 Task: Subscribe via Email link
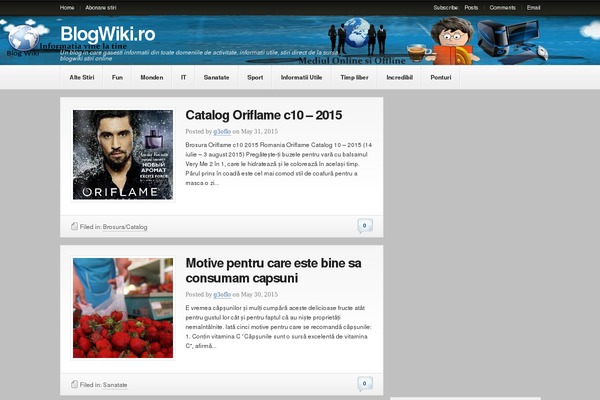pos(533,8)
